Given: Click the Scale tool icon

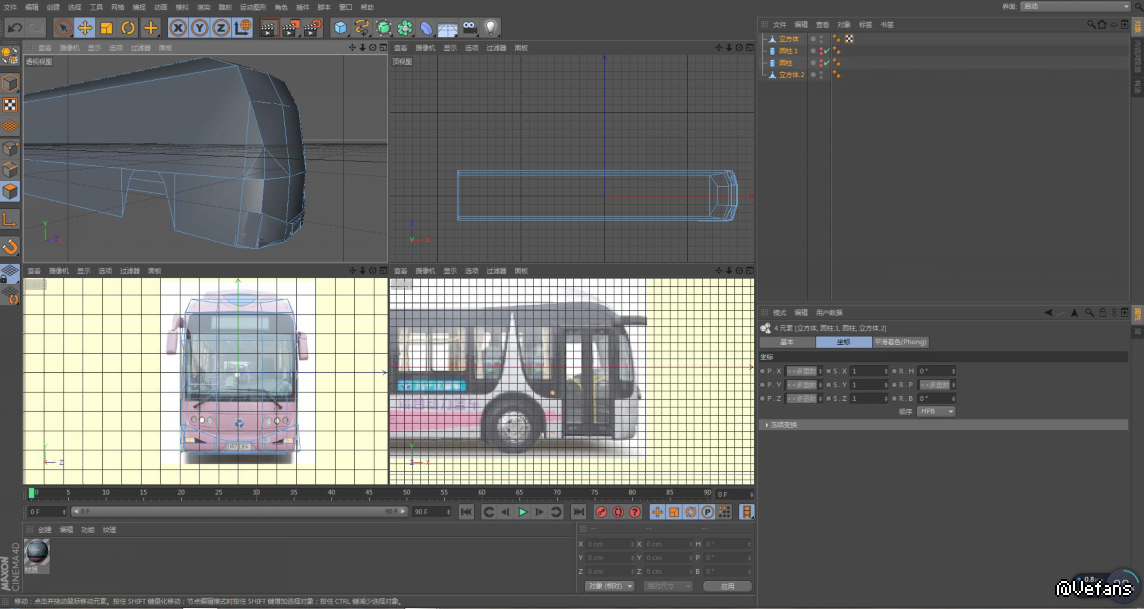Looking at the screenshot, I should click(106, 28).
